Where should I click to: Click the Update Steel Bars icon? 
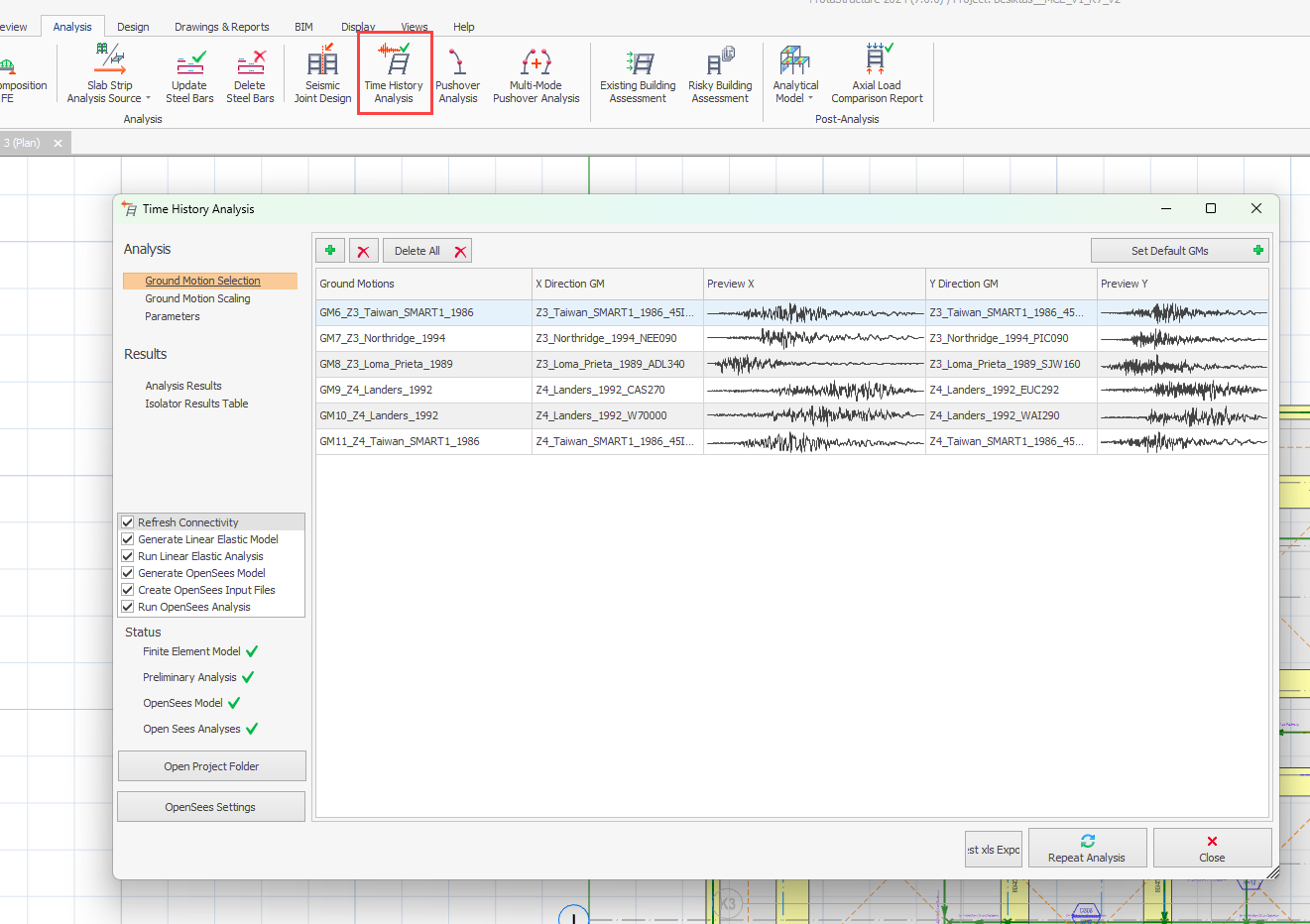pyautogui.click(x=189, y=74)
